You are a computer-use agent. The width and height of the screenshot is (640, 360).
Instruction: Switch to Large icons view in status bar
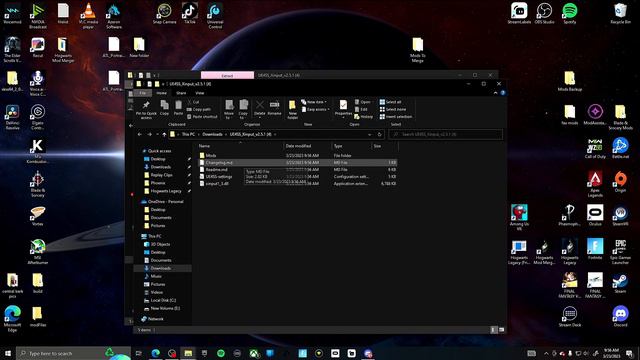[502, 330]
